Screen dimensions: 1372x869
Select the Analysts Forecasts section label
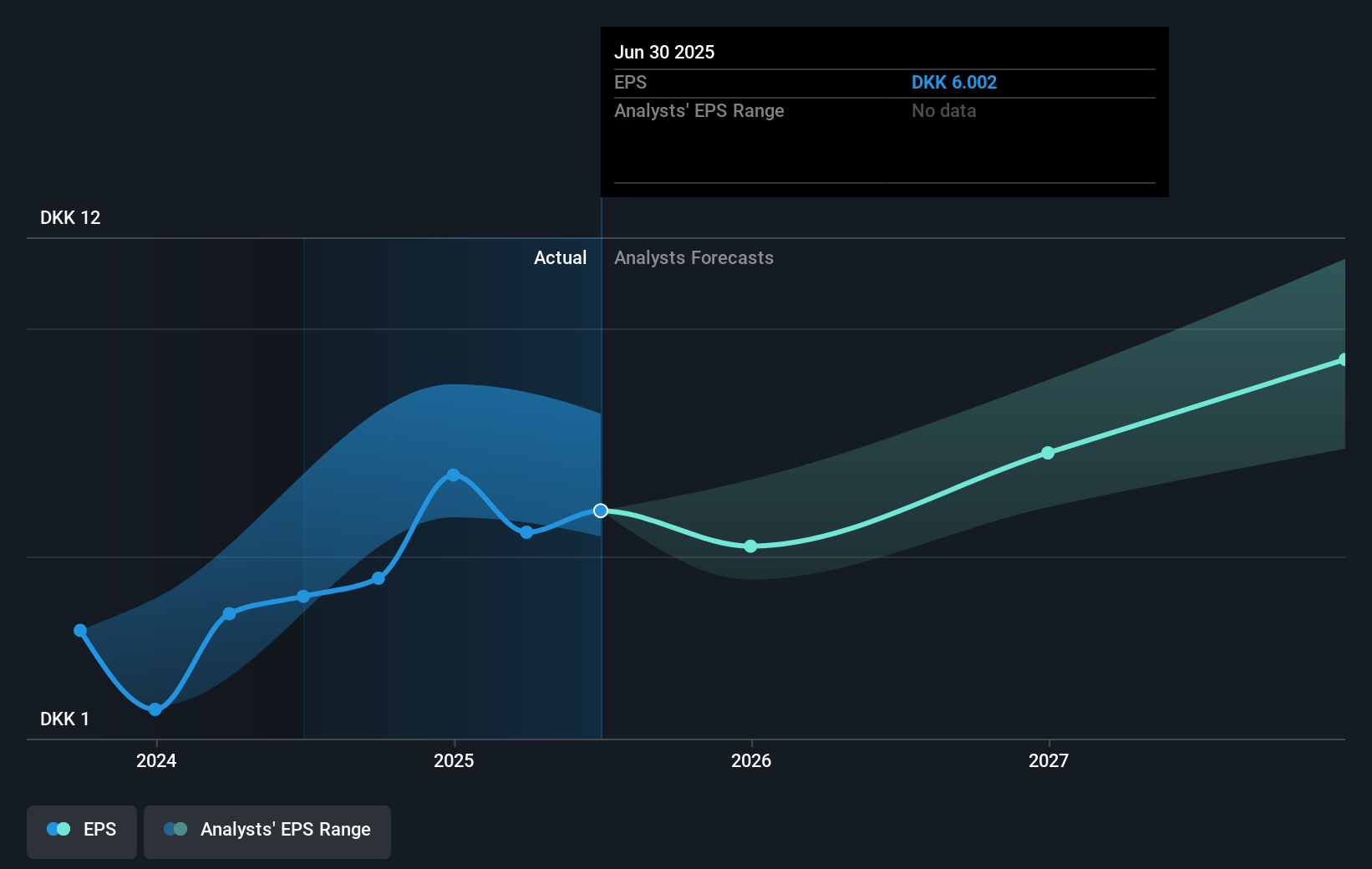click(x=694, y=257)
